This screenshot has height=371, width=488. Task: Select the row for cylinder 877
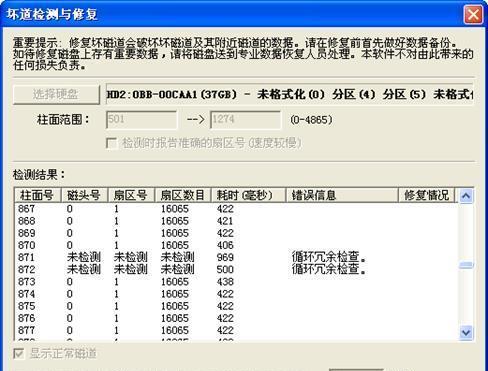tap(236, 330)
